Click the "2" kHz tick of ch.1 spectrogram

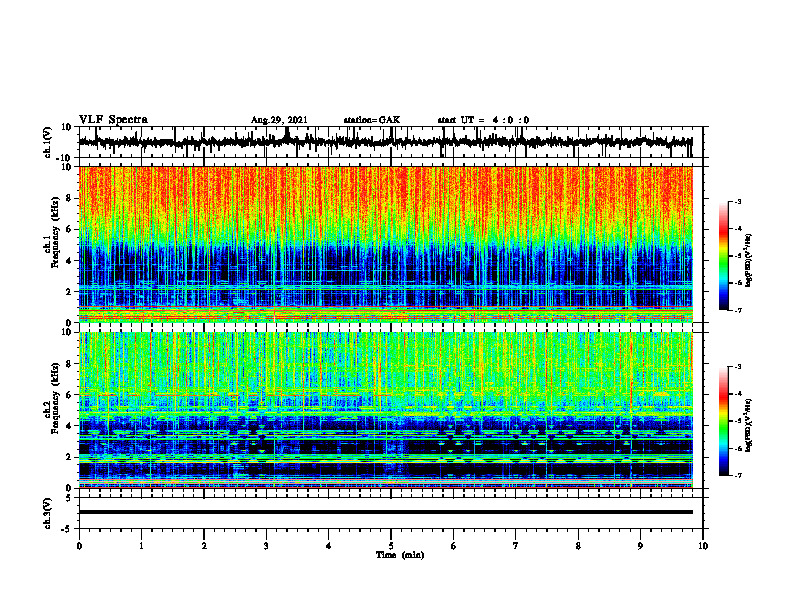[69, 292]
